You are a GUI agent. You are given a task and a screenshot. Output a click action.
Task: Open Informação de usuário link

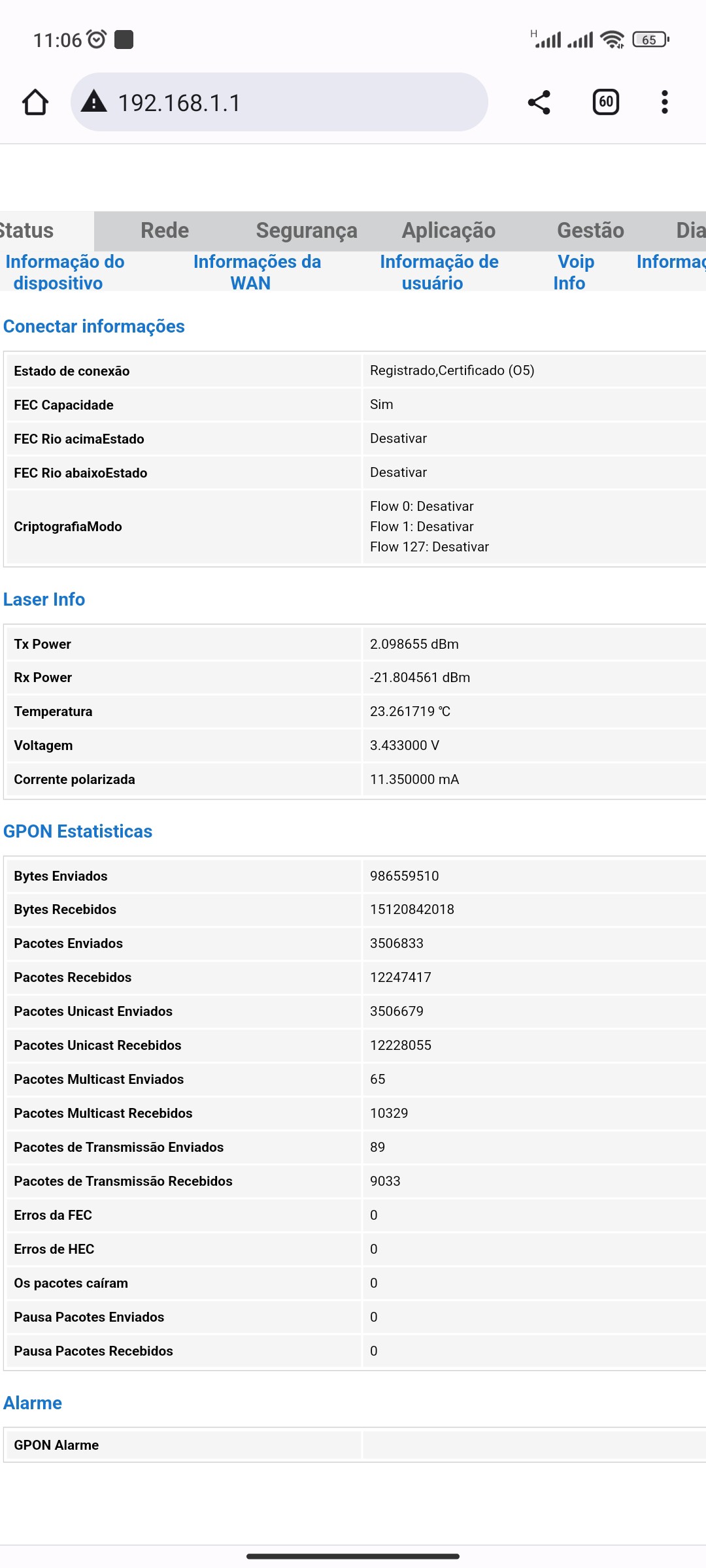point(439,272)
